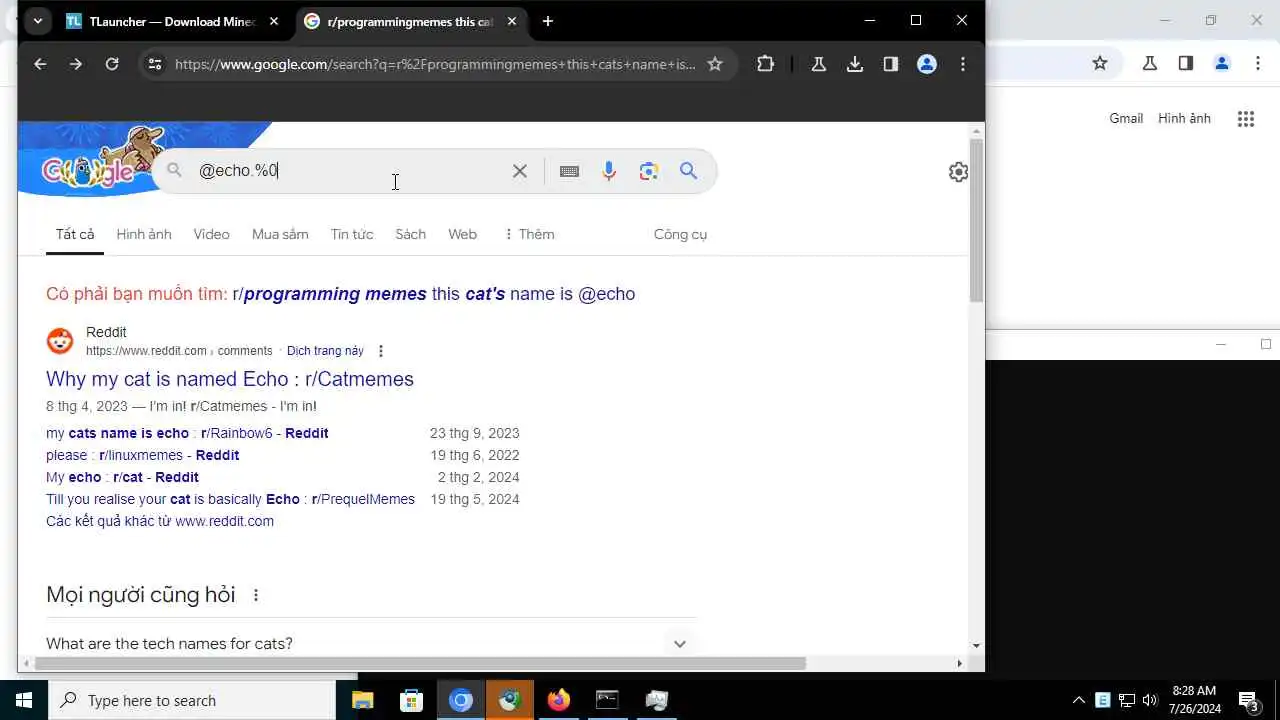Image resolution: width=1280 pixels, height=720 pixels.
Task: Open the Chrome profile avatar
Action: [x=927, y=64]
